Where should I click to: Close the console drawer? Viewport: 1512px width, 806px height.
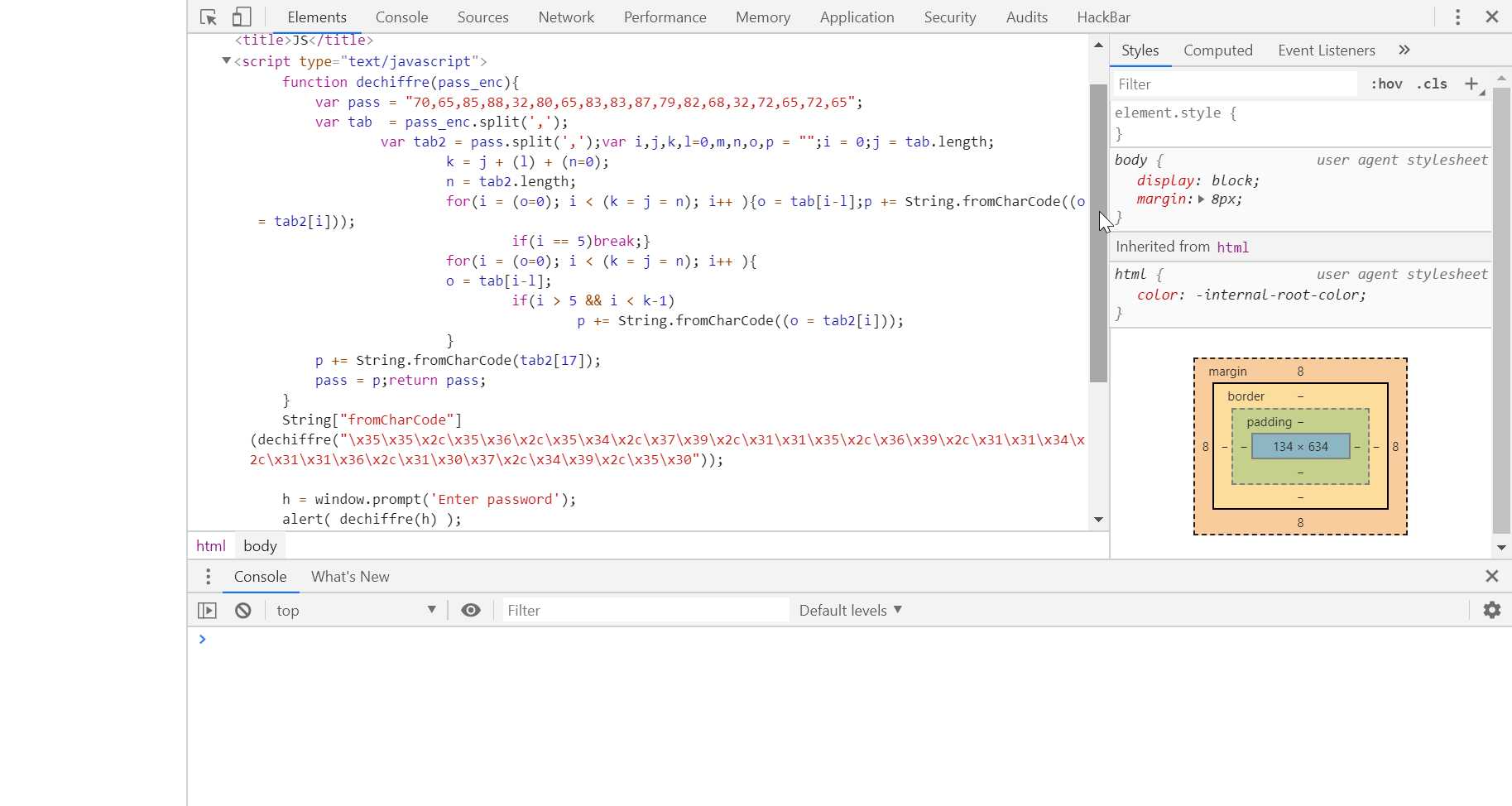click(1492, 577)
